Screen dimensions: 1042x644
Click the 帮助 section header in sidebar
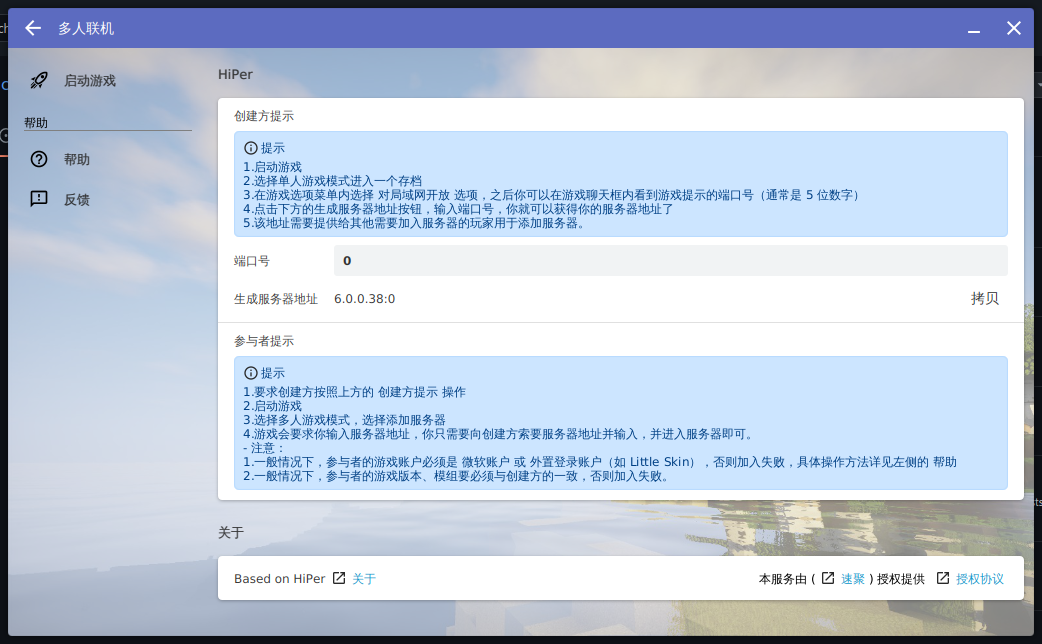[x=36, y=123]
